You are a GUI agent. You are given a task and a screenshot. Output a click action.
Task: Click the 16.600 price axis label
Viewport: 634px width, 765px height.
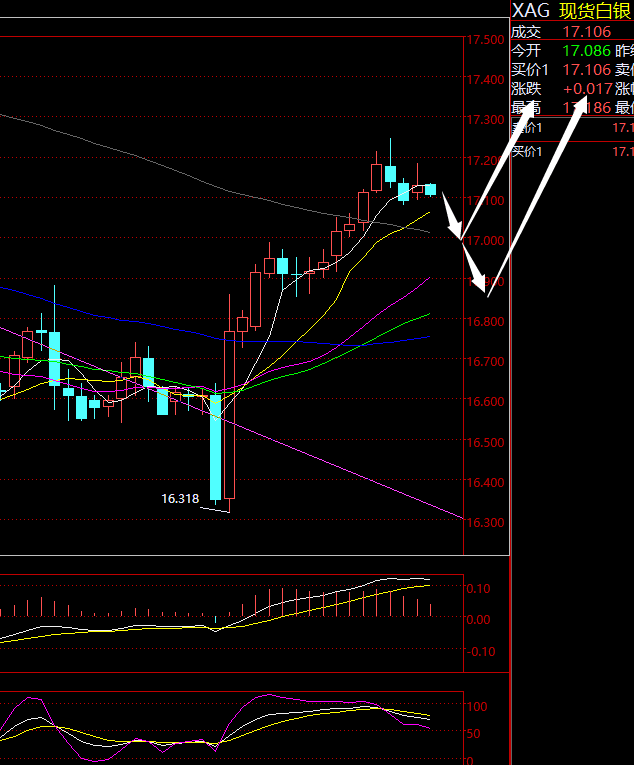point(485,402)
